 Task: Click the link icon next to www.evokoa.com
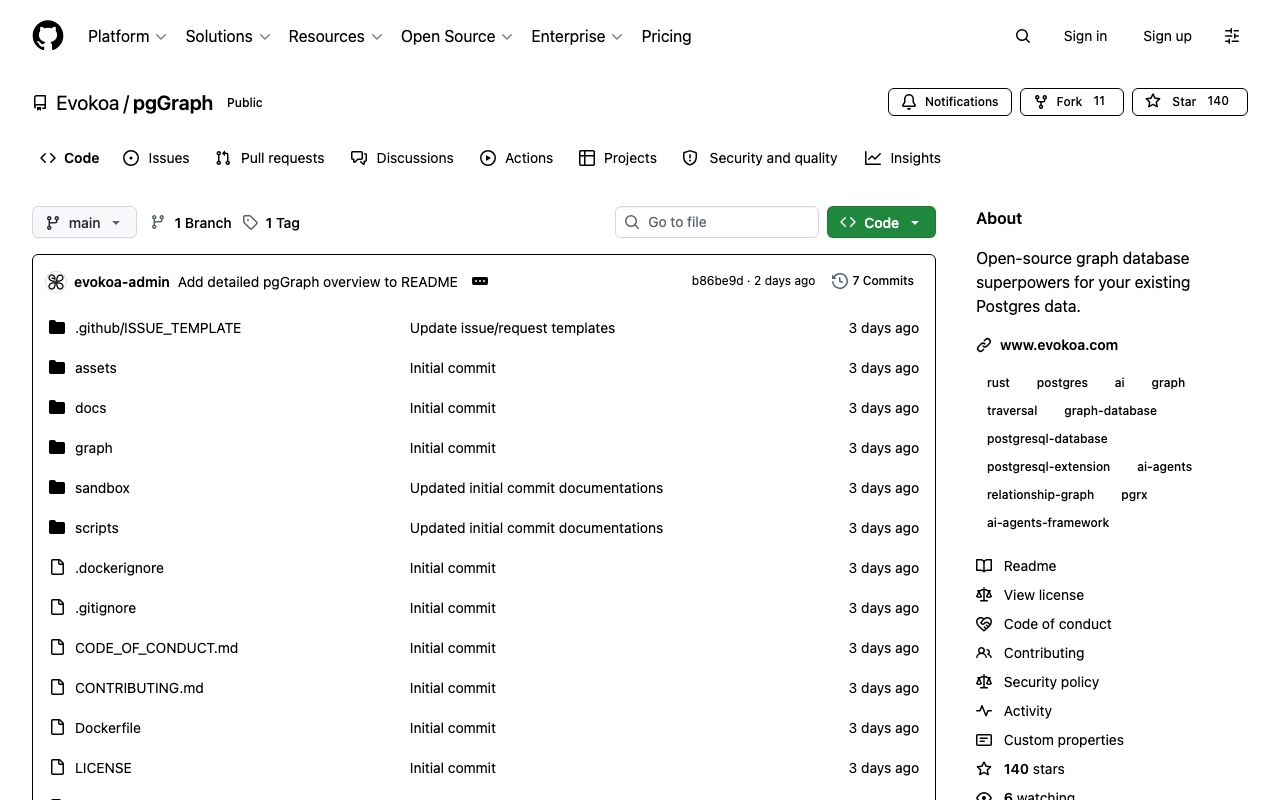[984, 345]
